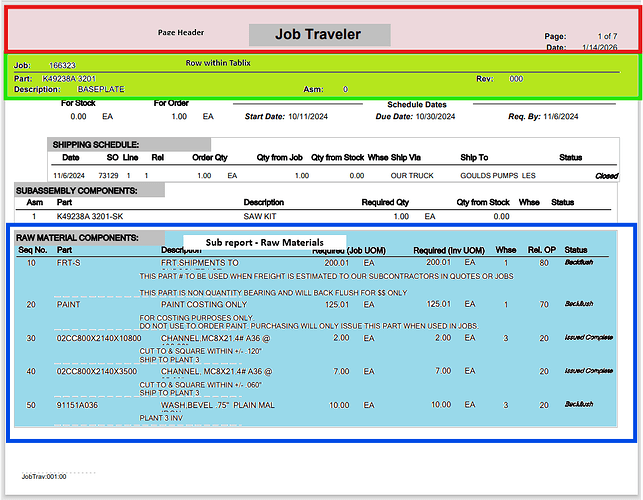Click the Start Date 10/11/2024
The image size is (643, 500).
pyautogui.click(x=308, y=116)
